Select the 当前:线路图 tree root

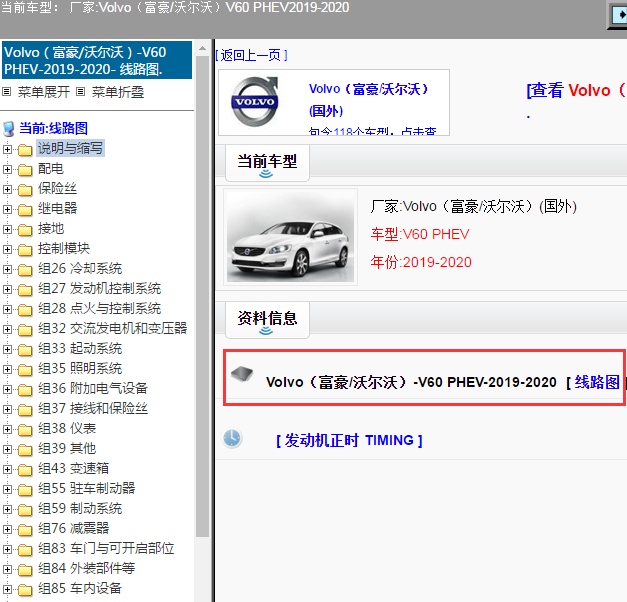point(53,128)
